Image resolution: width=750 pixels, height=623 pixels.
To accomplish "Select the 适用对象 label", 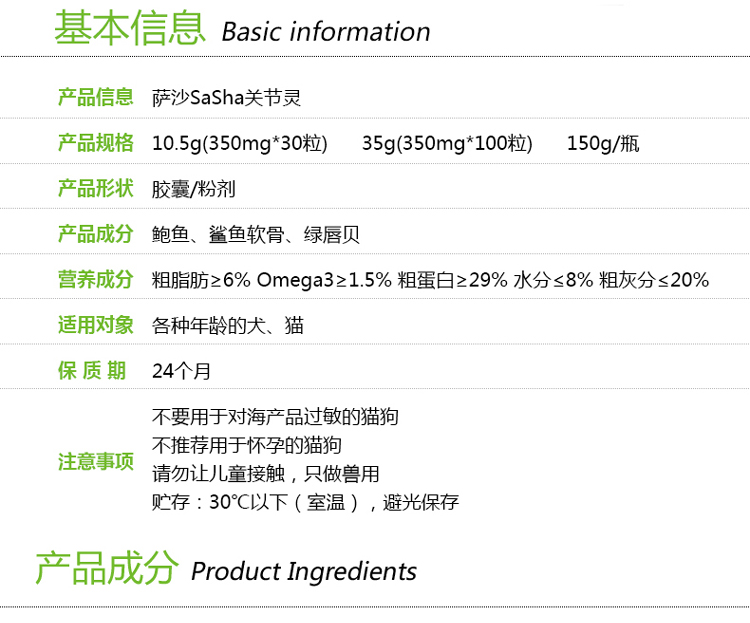I will tap(96, 324).
